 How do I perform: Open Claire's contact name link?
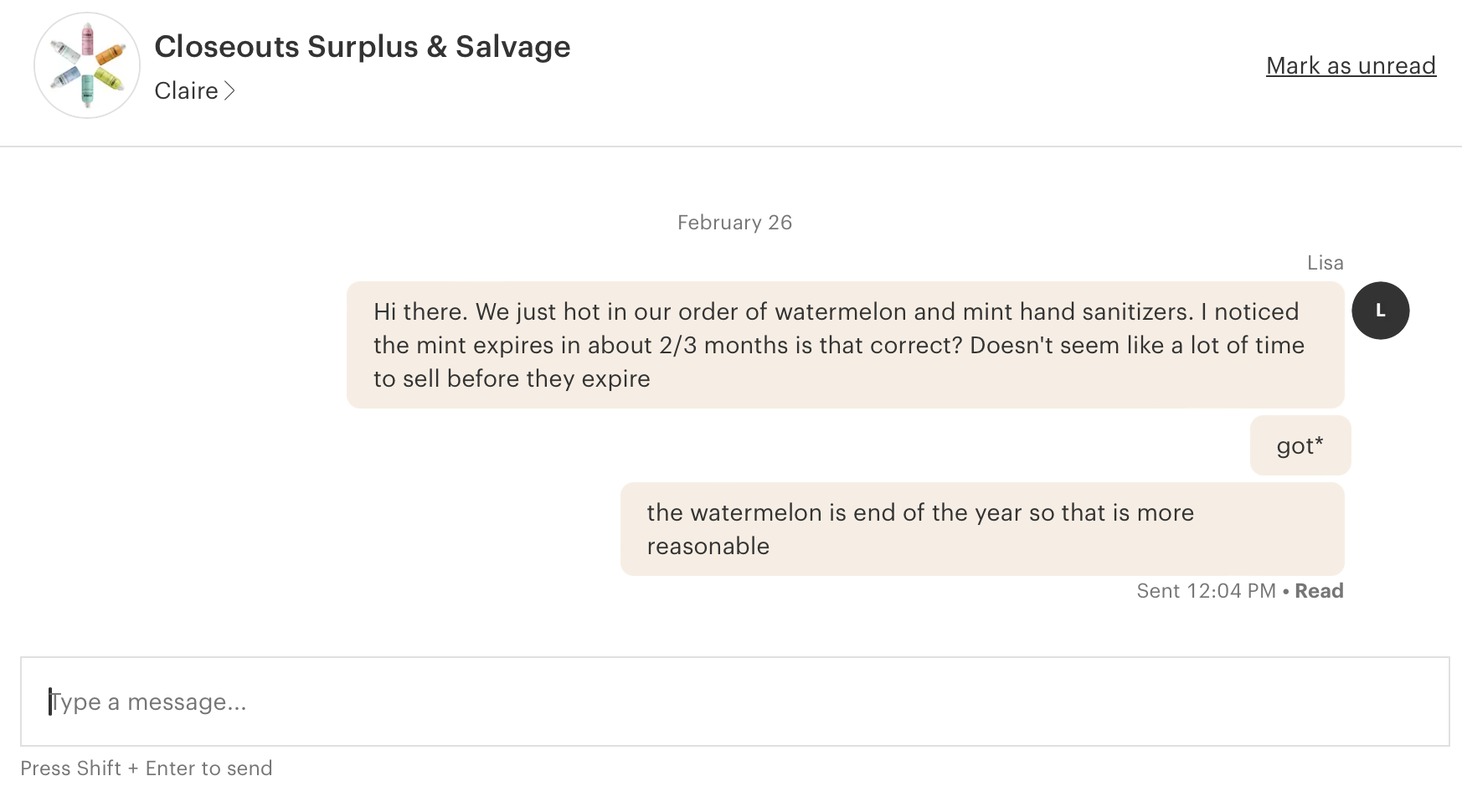click(186, 90)
